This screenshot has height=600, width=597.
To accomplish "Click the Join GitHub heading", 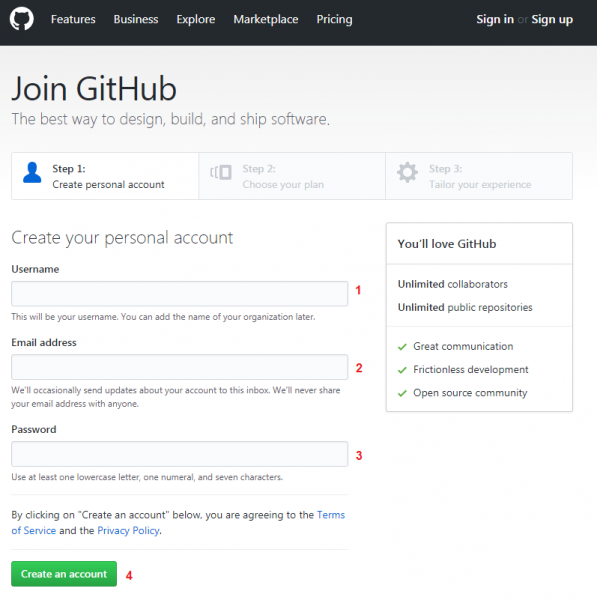I will (94, 89).
